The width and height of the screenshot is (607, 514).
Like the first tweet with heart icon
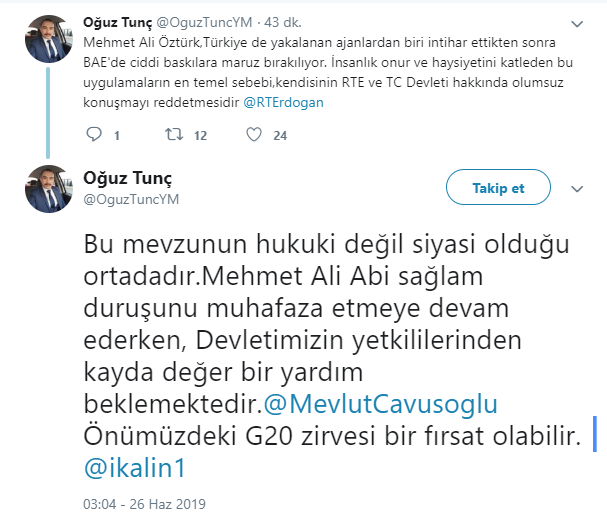253,135
